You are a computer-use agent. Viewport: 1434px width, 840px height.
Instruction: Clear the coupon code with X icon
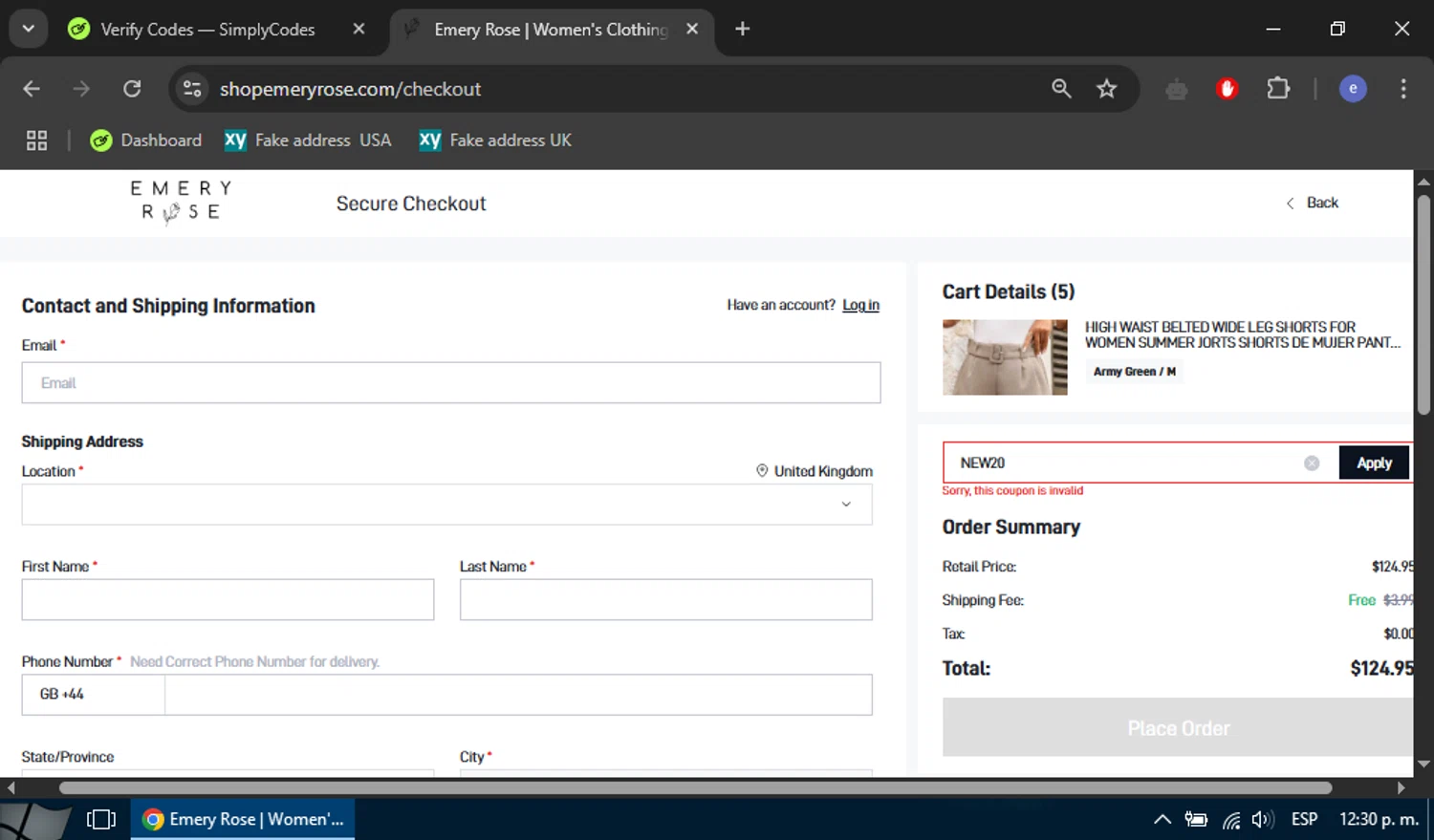click(1312, 463)
